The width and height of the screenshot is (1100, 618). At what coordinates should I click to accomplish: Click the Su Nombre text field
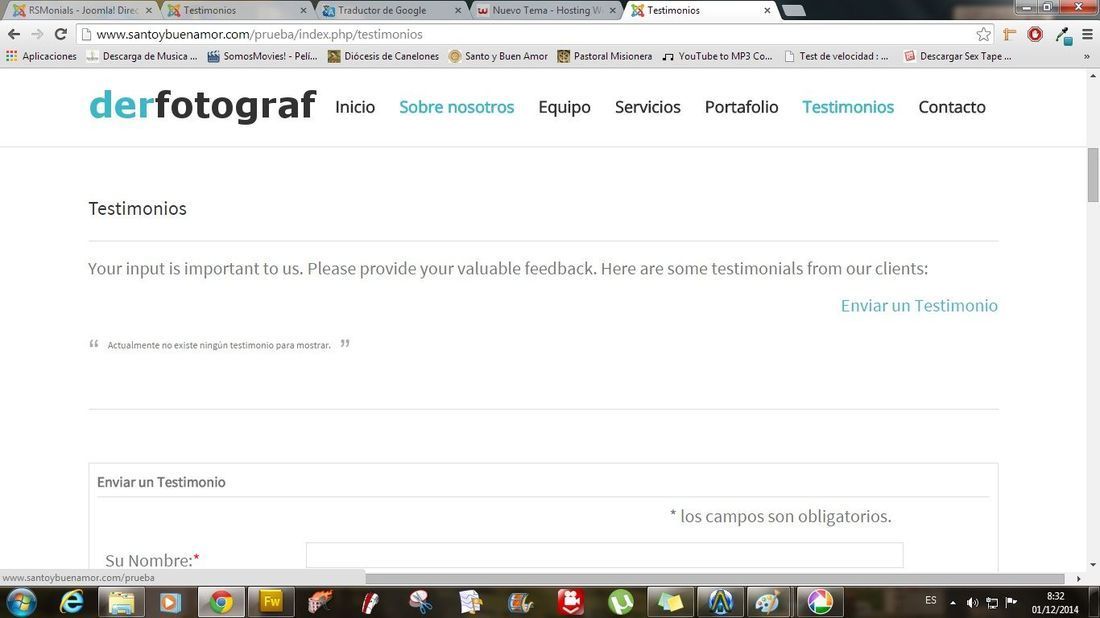pyautogui.click(x=604, y=555)
